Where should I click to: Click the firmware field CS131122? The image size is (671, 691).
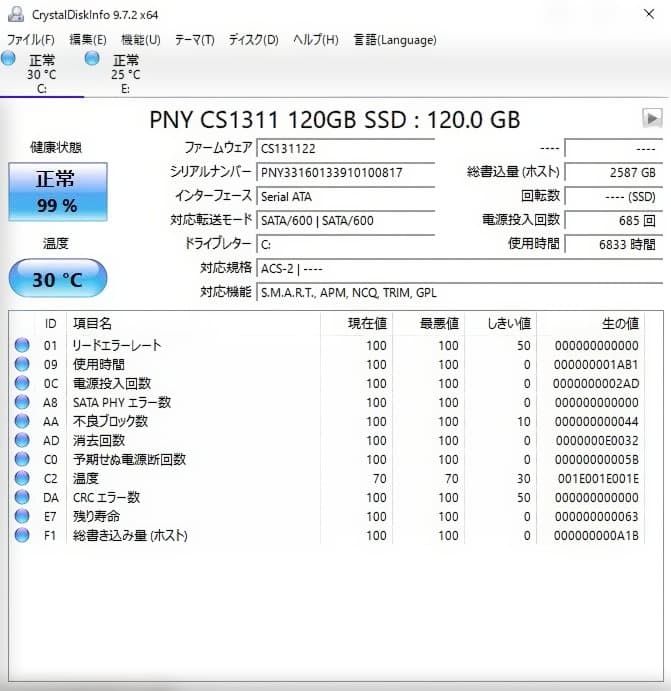[346, 148]
